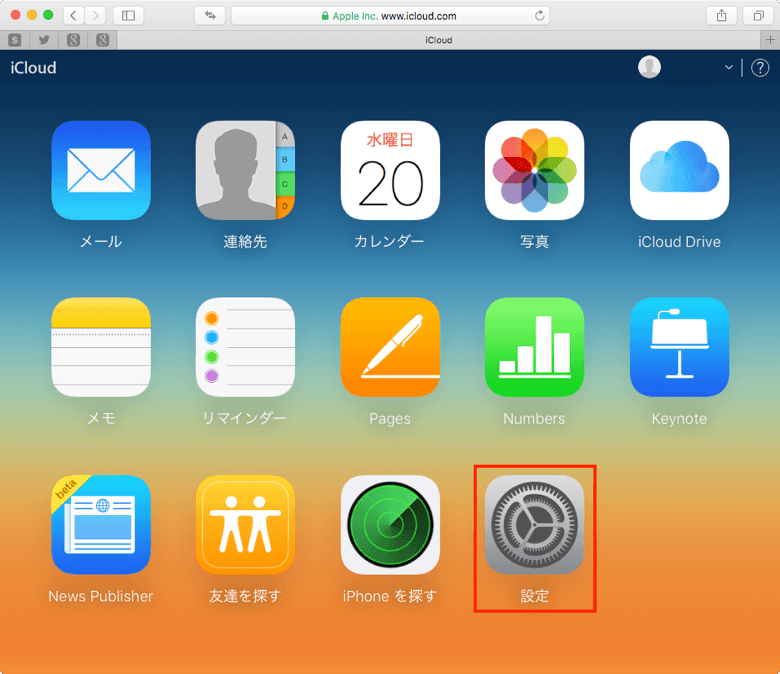Click the リマインダー label text
The image size is (780, 674).
245,419
